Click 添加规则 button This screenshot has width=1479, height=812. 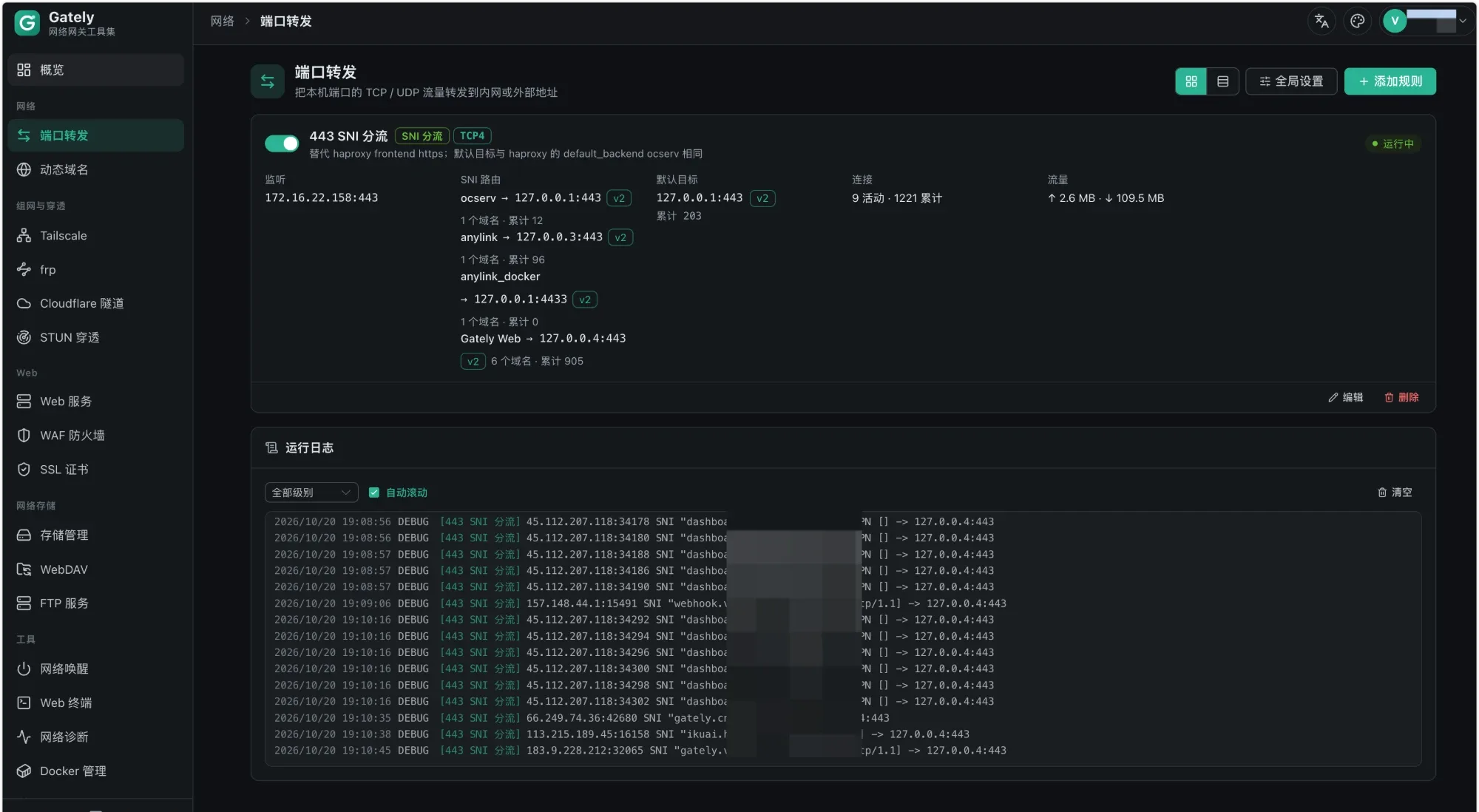coord(1390,81)
